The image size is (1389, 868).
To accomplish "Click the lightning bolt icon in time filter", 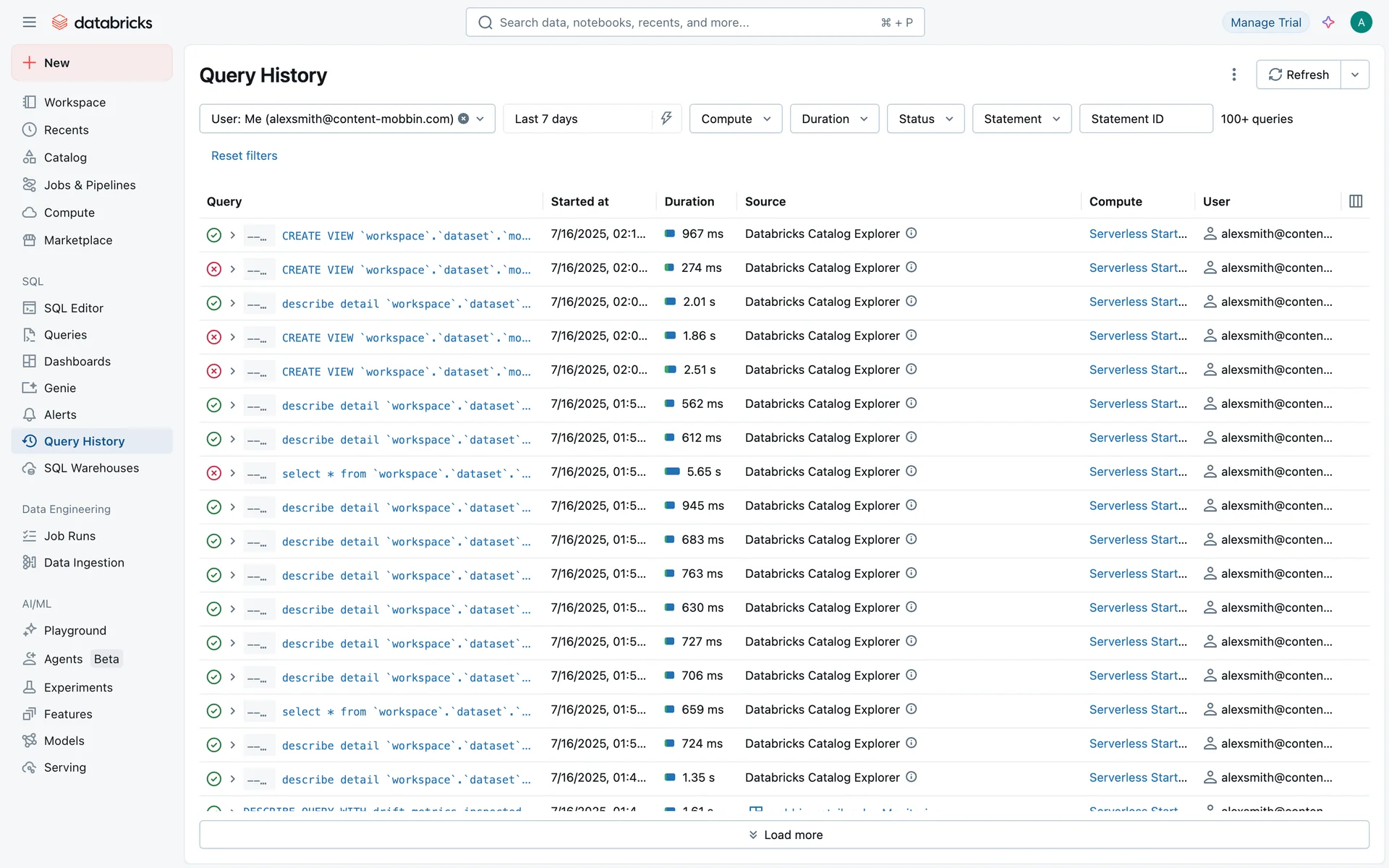I will 666,119.
